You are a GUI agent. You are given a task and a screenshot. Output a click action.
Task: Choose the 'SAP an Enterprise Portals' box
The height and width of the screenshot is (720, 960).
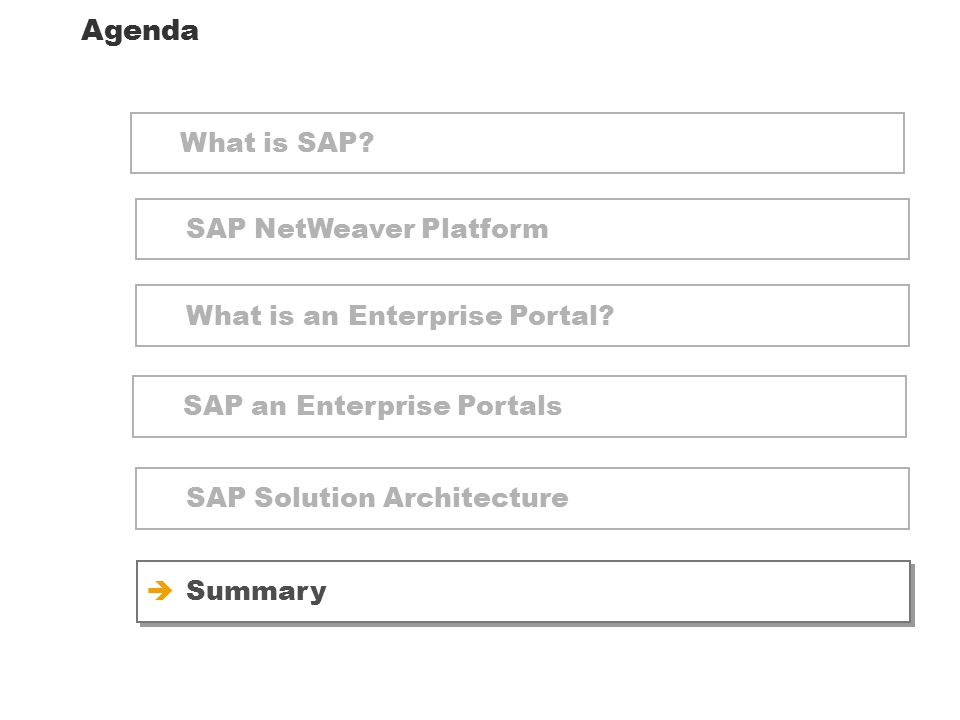pos(519,407)
